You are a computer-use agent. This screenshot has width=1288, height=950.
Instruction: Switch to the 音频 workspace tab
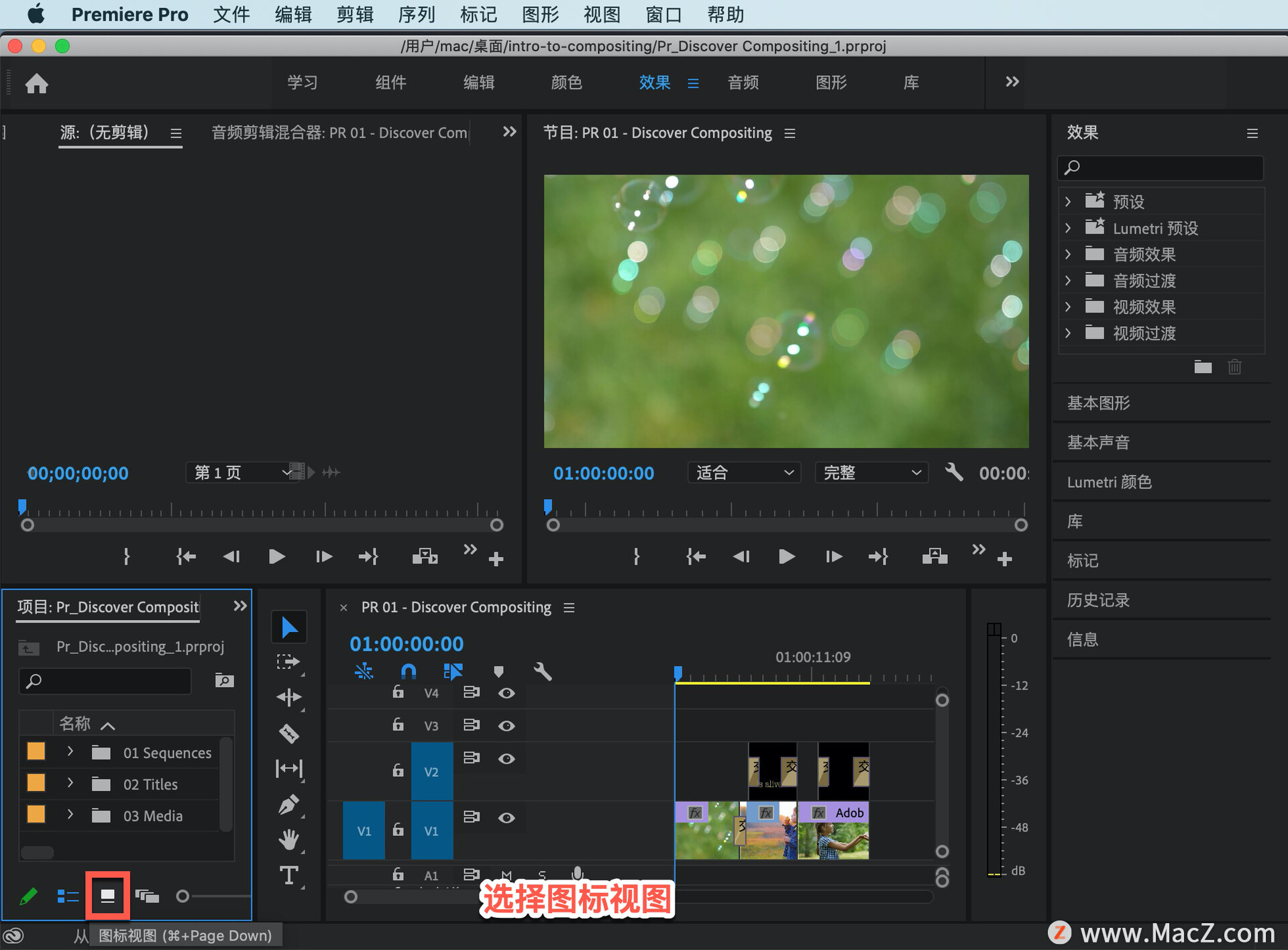tap(743, 83)
